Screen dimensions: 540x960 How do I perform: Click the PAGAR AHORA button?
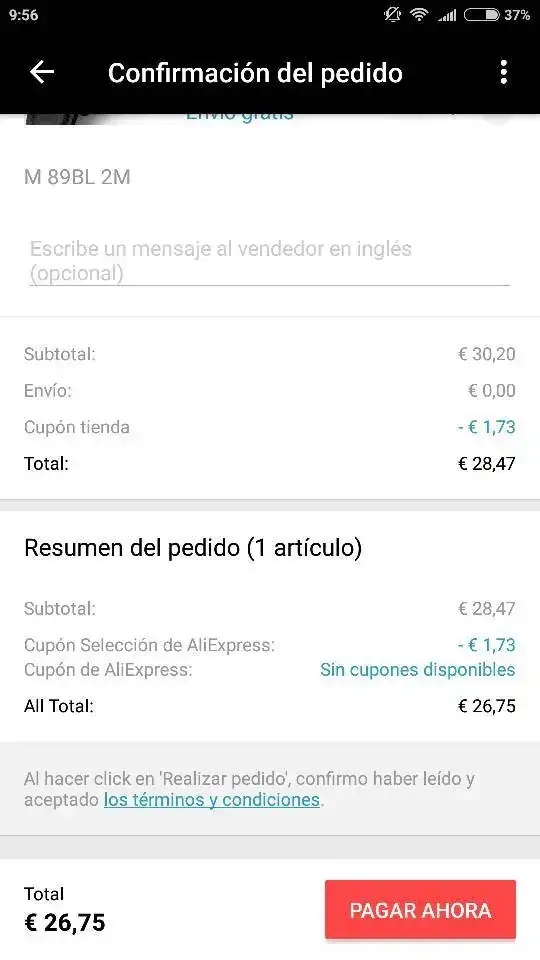[420, 909]
